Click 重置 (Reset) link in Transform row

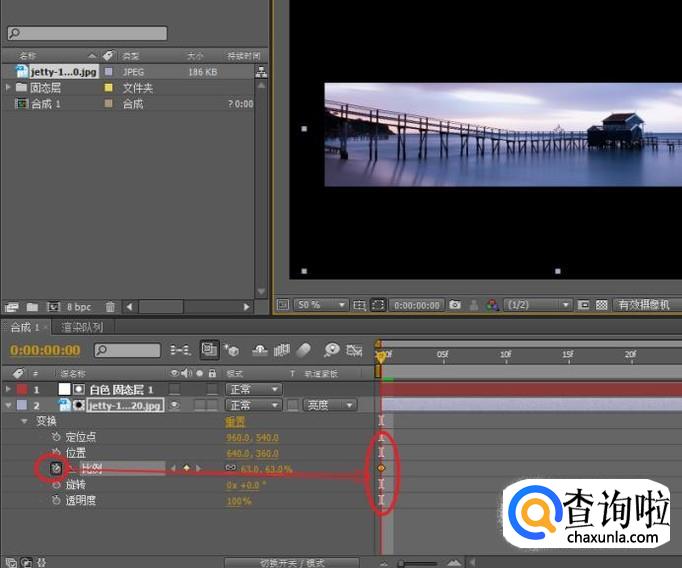click(235, 421)
